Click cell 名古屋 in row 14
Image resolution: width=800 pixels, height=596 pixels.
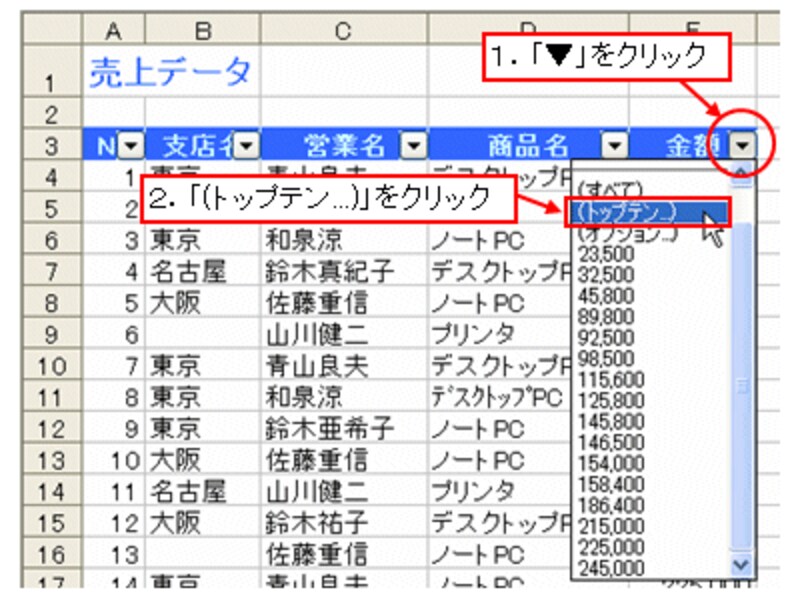[x=203, y=492]
